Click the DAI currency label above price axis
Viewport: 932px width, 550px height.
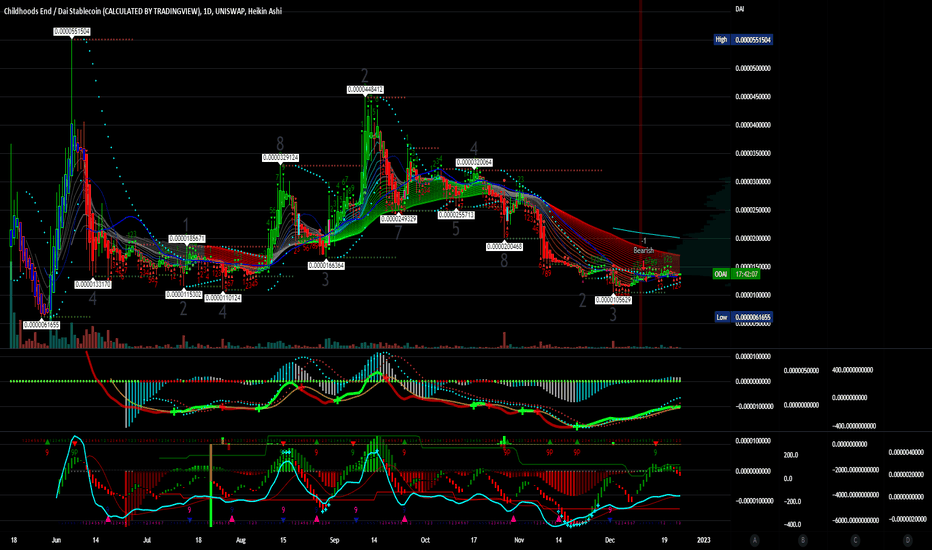[739, 9]
